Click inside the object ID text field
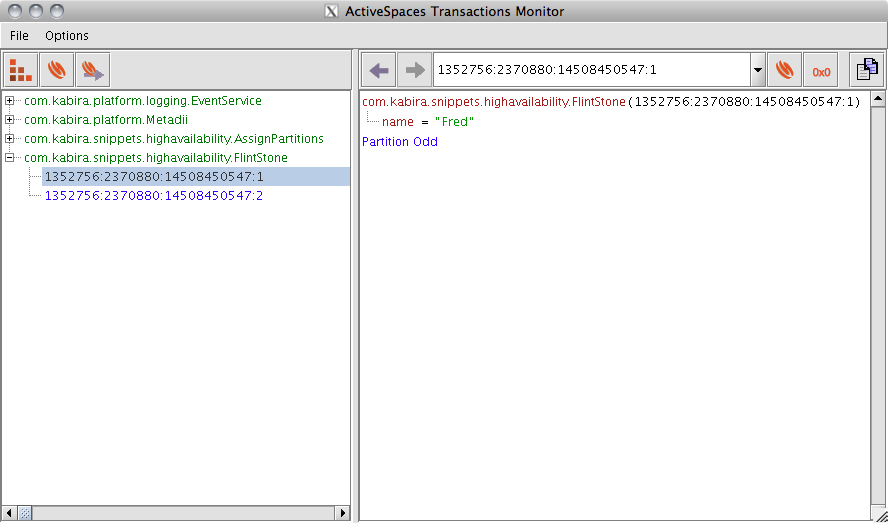The height and width of the screenshot is (523, 888). coord(590,71)
